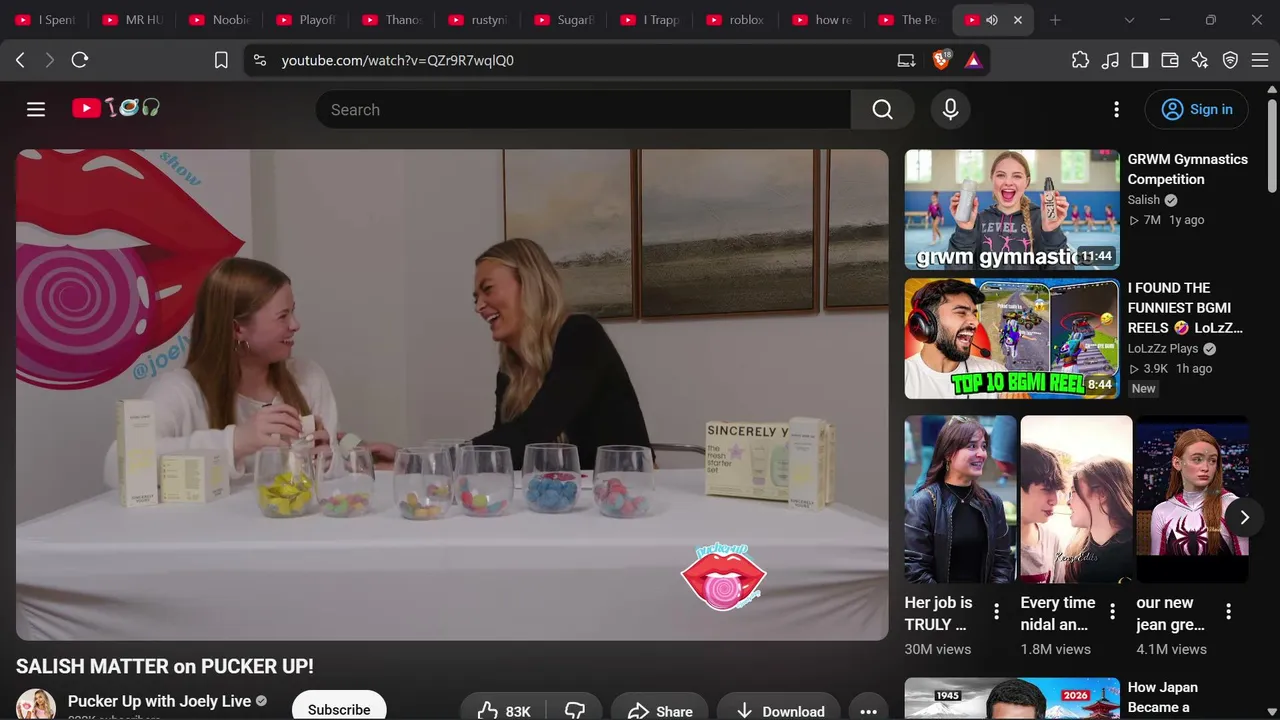Switch to the "The Pe" tab
Image resolution: width=1280 pixels, height=720 pixels.
(x=906, y=20)
